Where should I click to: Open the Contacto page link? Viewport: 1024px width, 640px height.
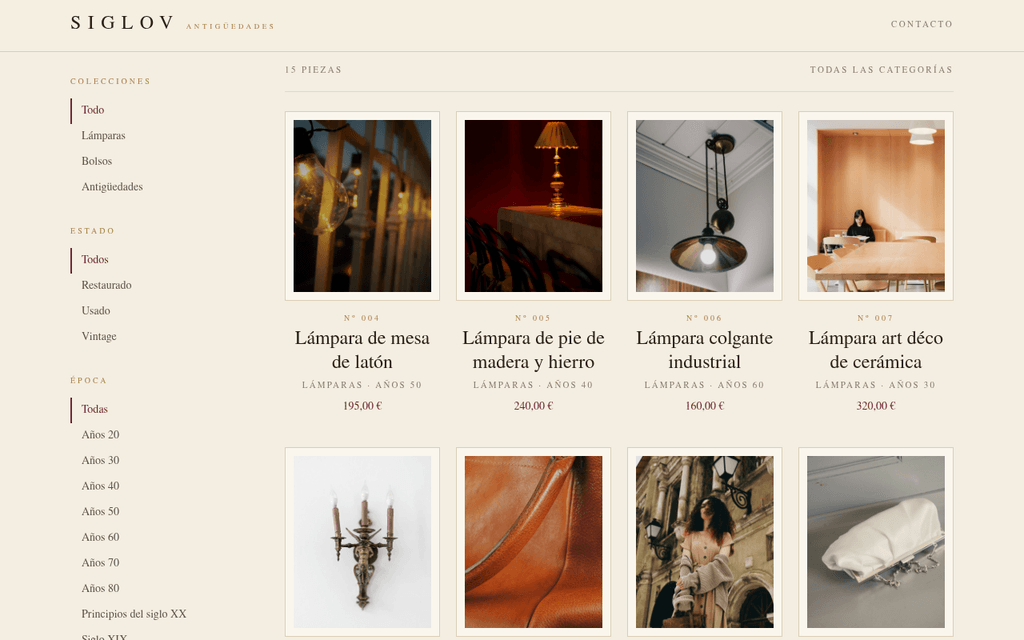pos(921,24)
